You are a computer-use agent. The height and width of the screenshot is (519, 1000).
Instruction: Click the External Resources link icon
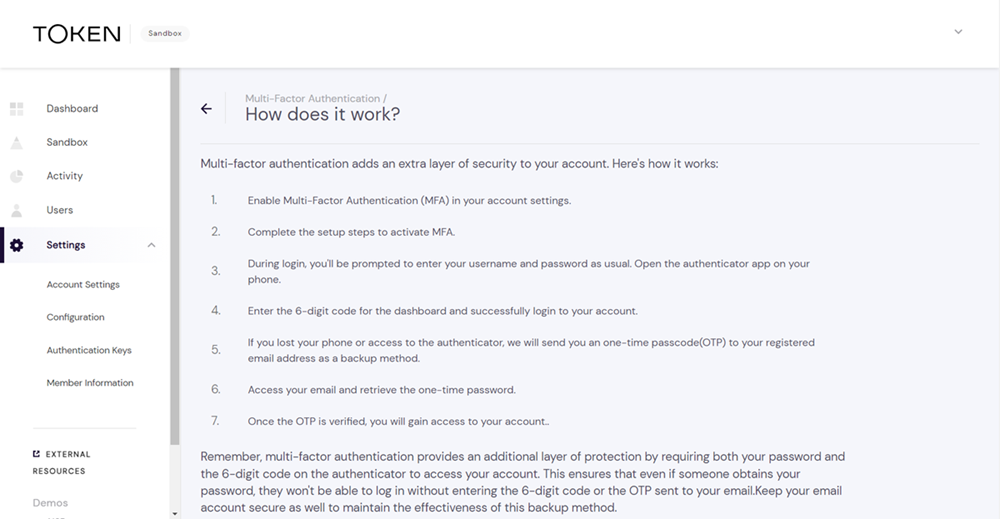tap(37, 454)
